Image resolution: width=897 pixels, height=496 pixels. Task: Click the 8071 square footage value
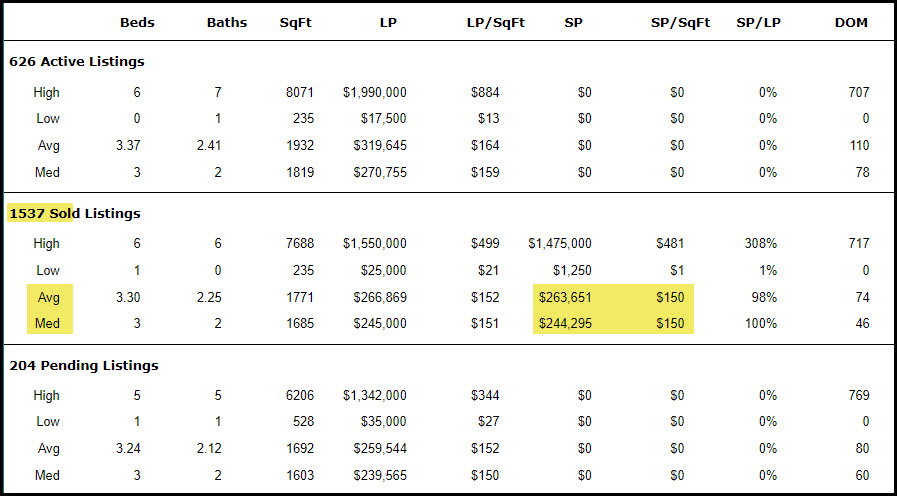[x=298, y=92]
